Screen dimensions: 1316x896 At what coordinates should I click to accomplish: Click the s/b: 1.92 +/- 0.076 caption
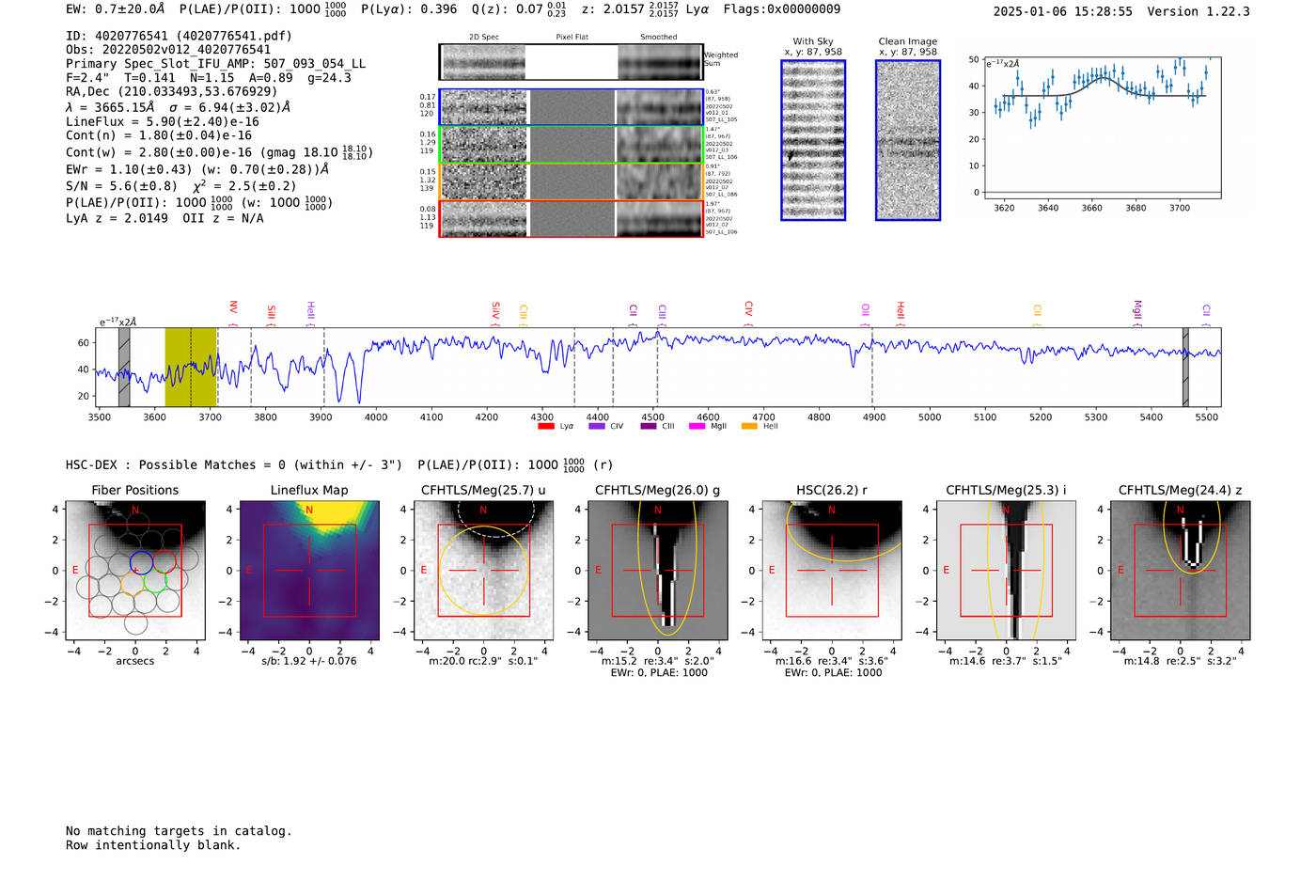pyautogui.click(x=309, y=661)
